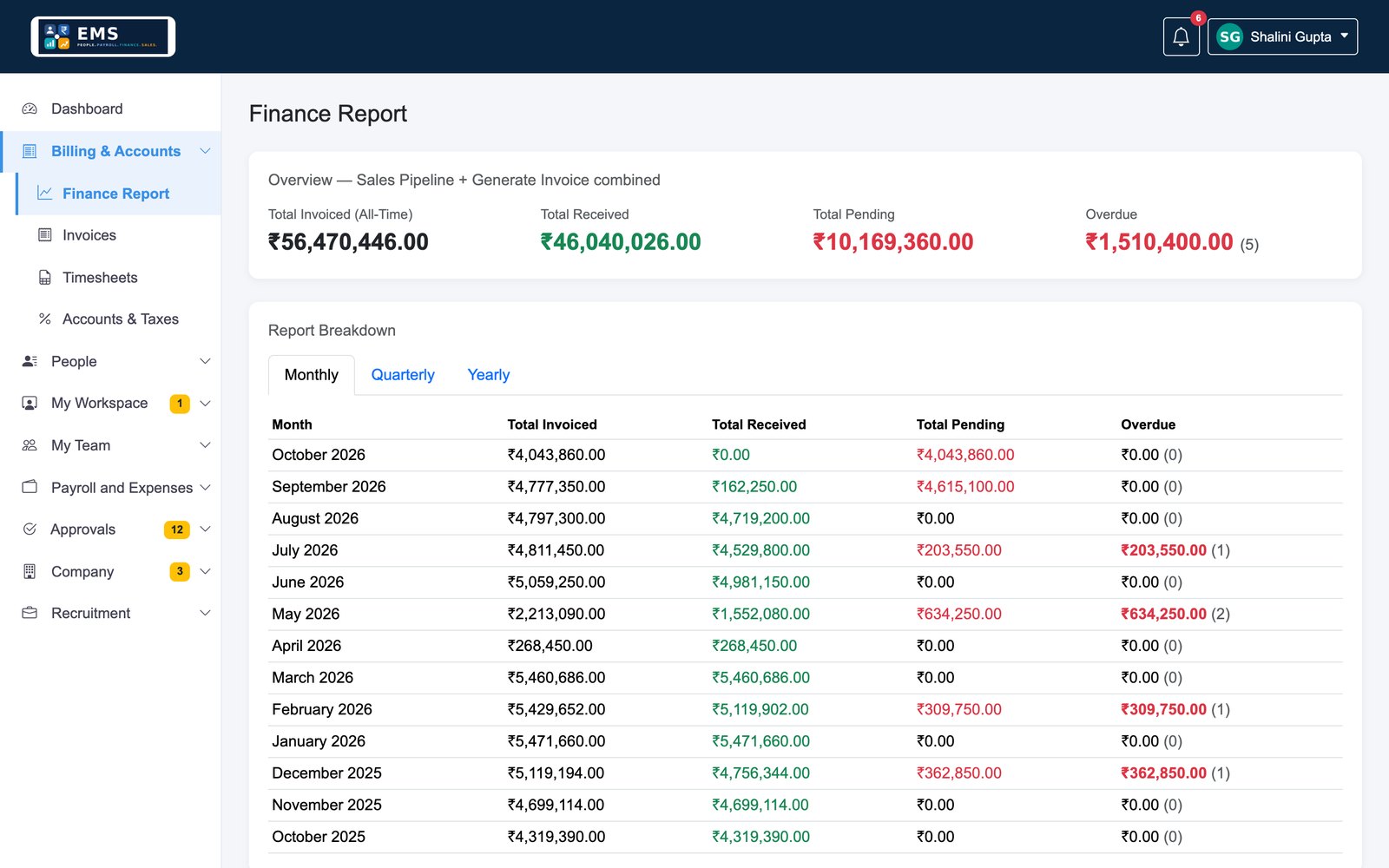Expand the My Team chevron

tap(205, 445)
